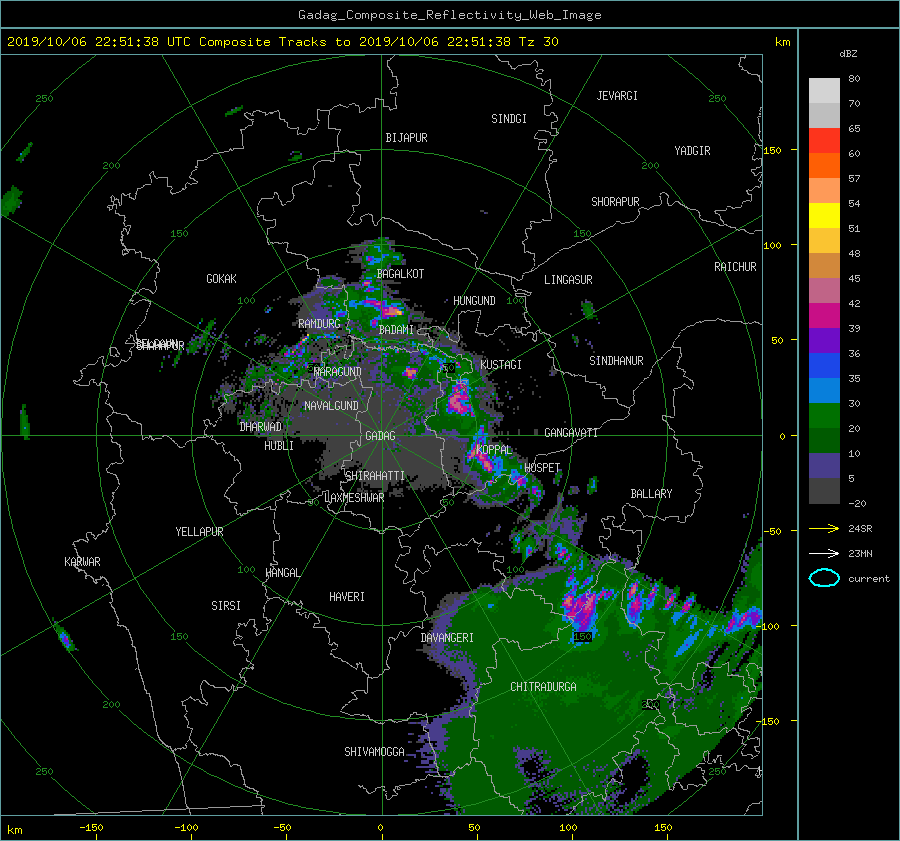Click the SIRSI city label

[x=226, y=606]
